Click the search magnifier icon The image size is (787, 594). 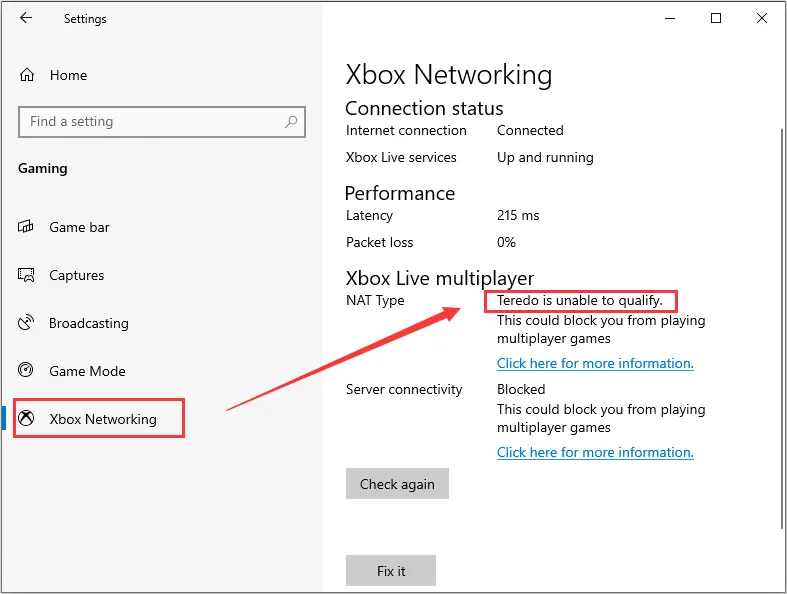291,122
